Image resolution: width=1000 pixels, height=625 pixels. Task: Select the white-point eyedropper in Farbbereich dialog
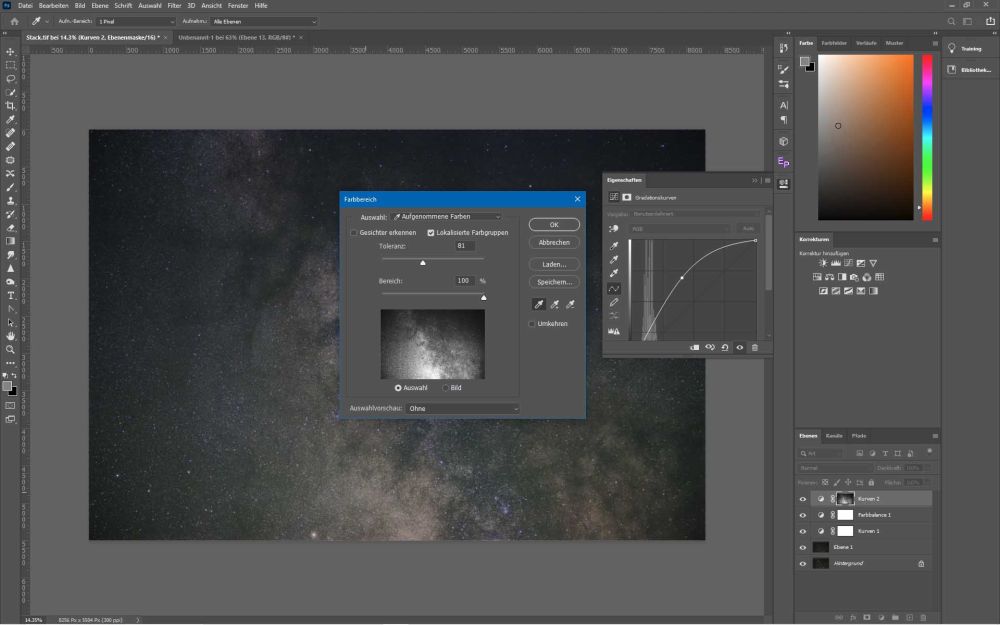(x=540, y=305)
